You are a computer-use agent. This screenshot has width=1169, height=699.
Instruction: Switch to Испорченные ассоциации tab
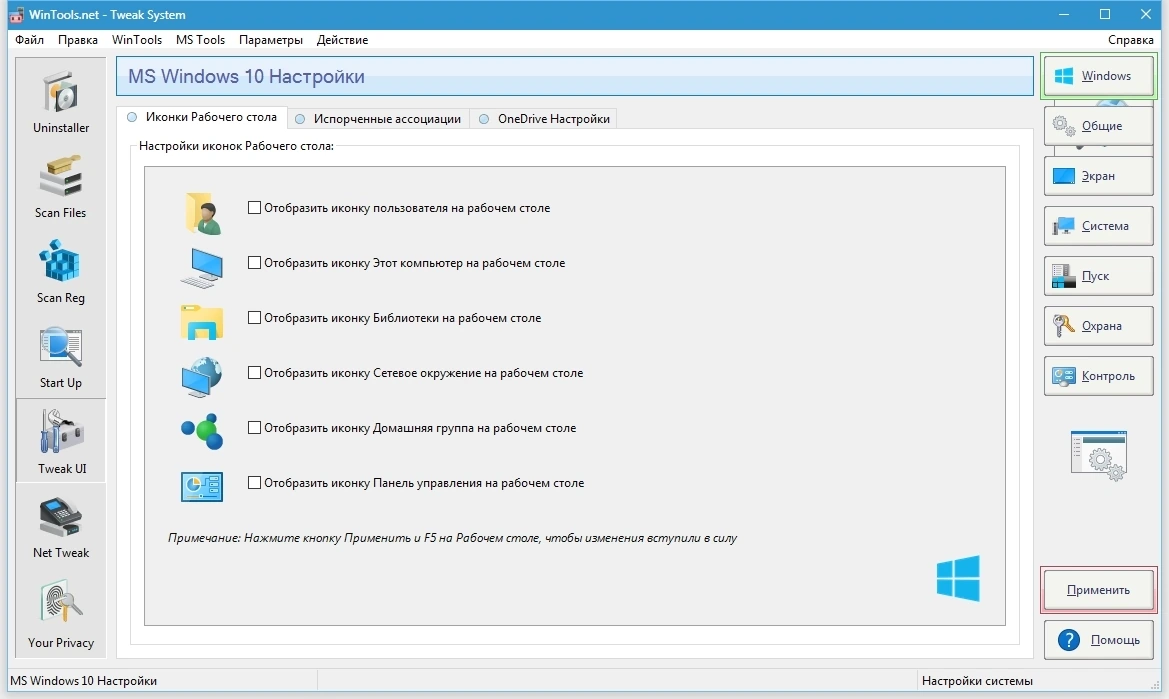(x=379, y=119)
